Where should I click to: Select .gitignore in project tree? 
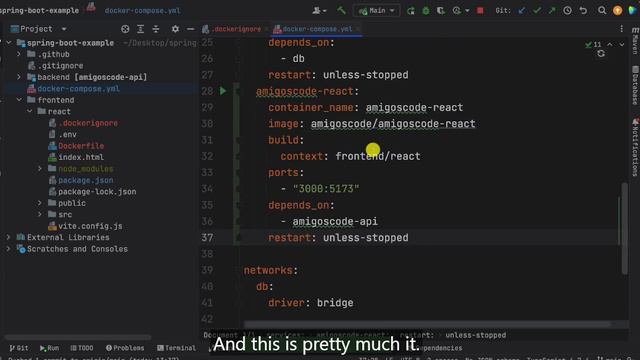56,65
